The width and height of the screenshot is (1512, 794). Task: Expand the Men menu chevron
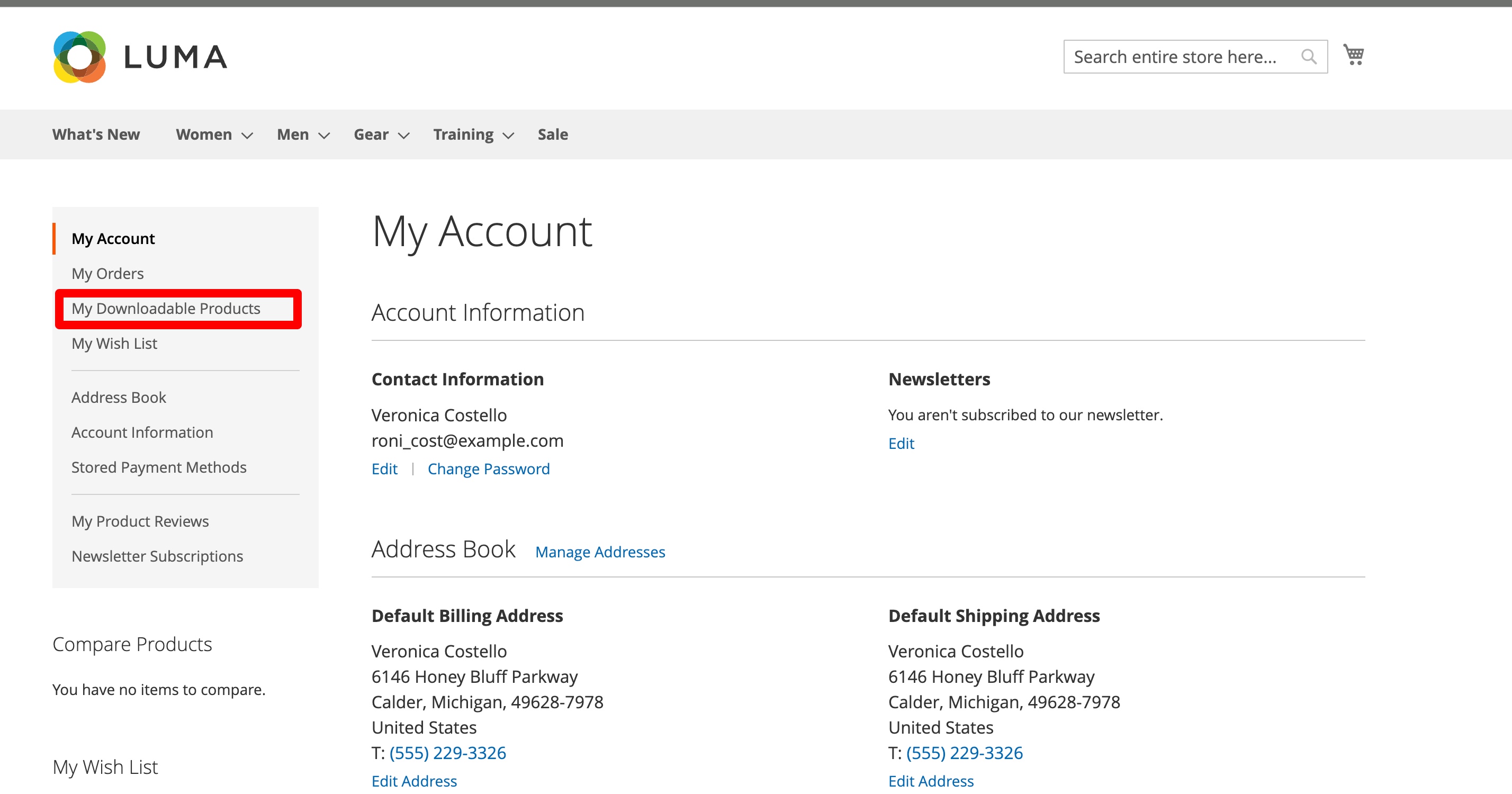click(324, 136)
